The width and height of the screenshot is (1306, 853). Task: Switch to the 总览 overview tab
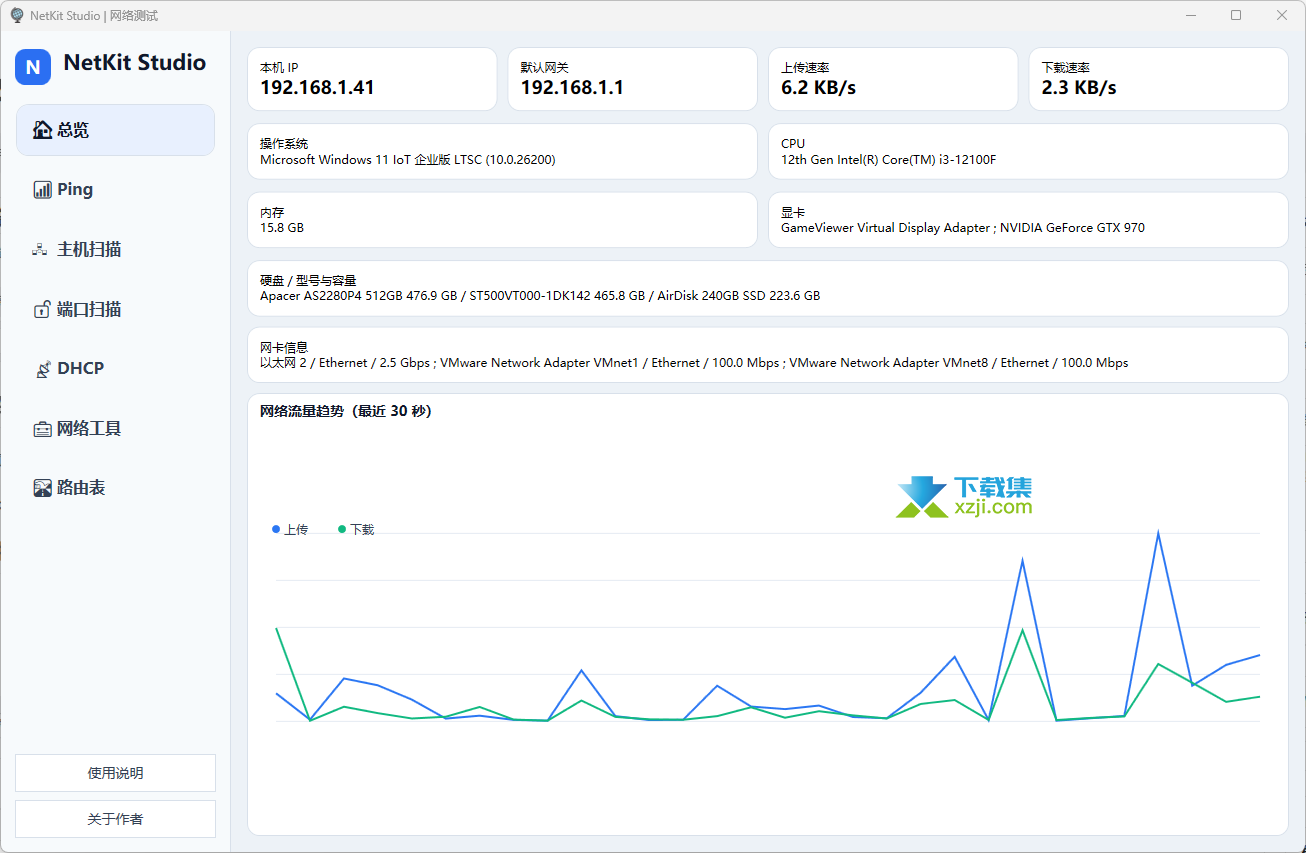tap(80, 129)
